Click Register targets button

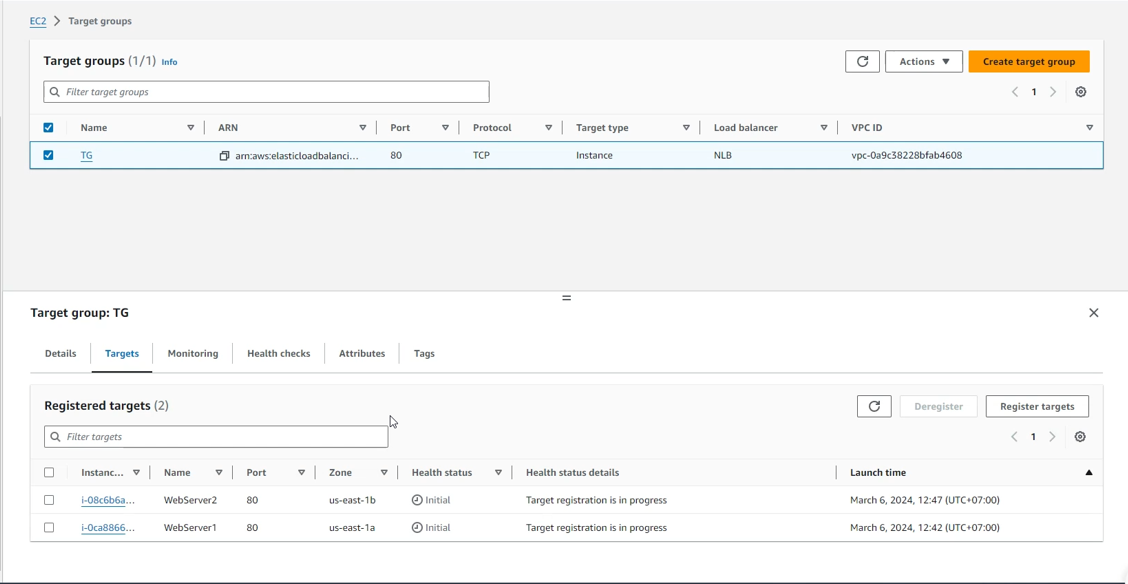click(1036, 406)
